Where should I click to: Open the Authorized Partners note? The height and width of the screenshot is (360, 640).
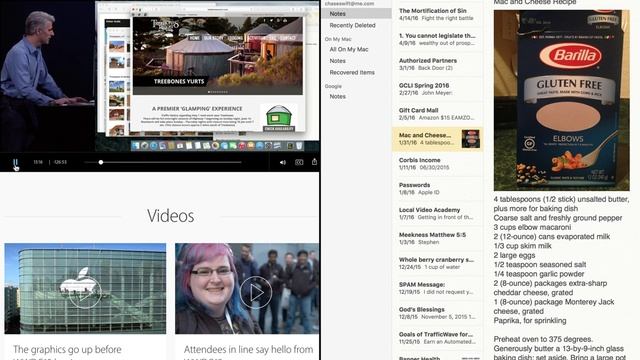pyautogui.click(x=438, y=64)
